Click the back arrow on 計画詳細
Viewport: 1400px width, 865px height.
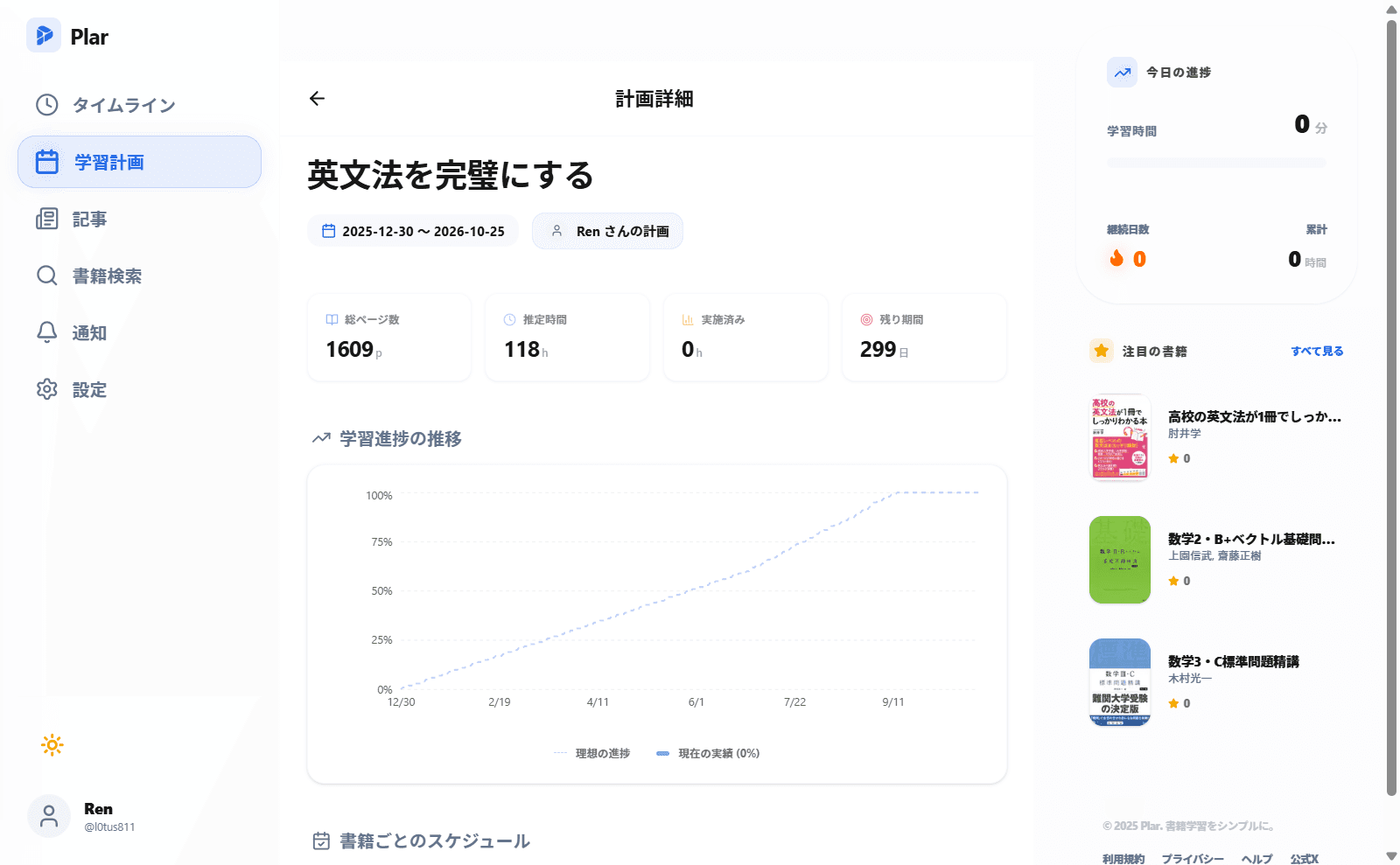tap(316, 99)
